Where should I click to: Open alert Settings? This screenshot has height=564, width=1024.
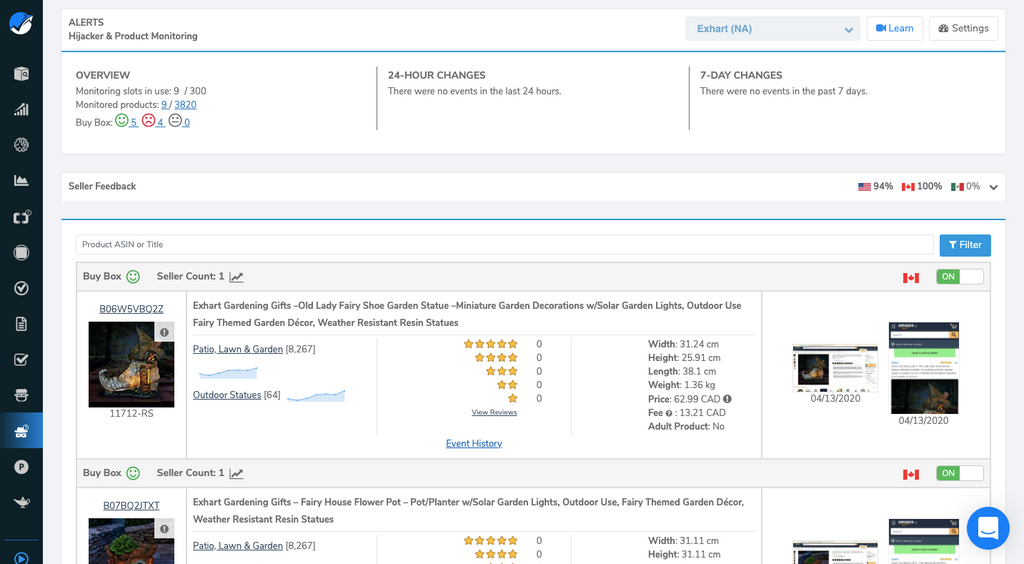pos(963,29)
